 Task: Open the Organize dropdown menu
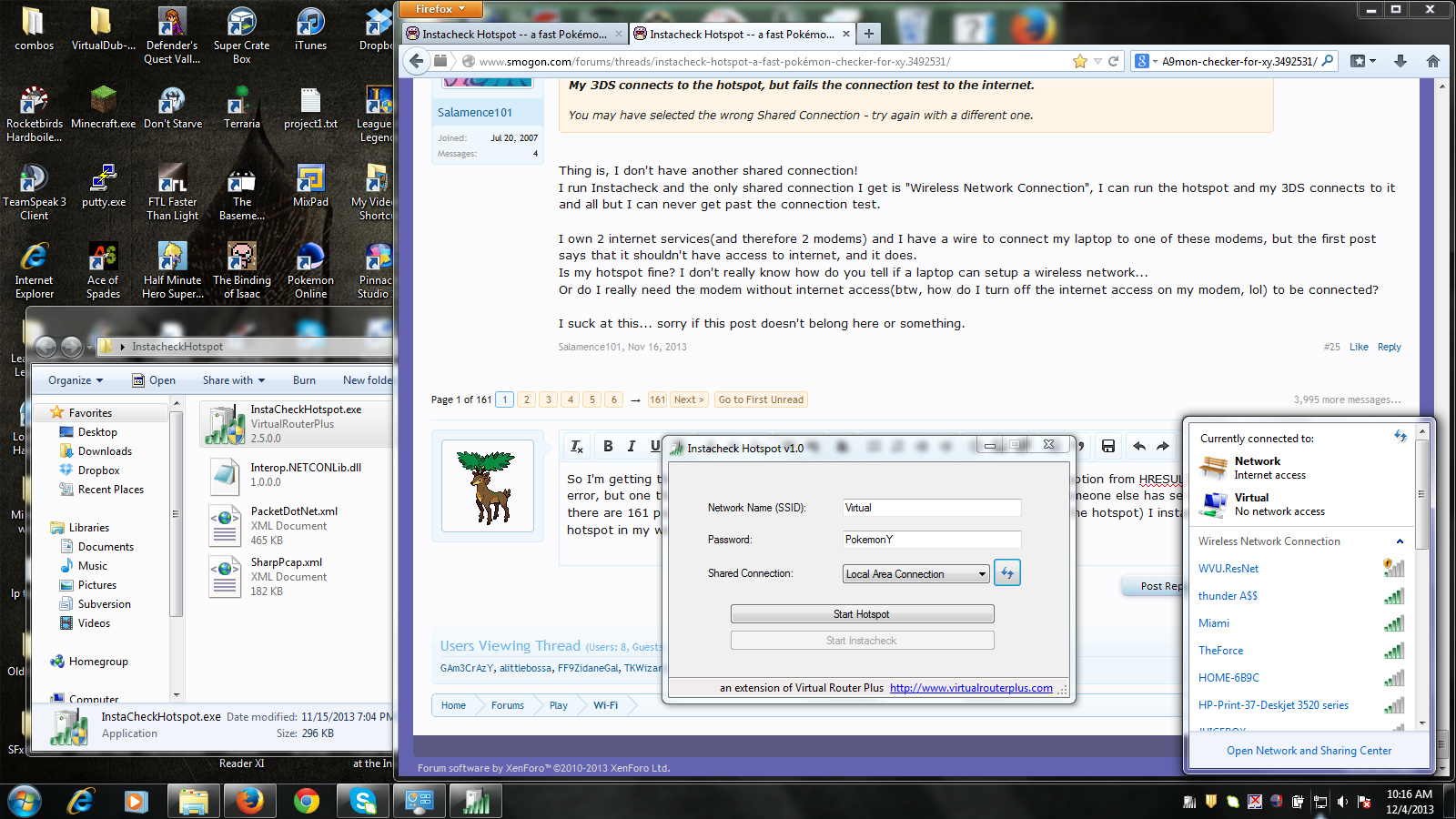tap(76, 380)
